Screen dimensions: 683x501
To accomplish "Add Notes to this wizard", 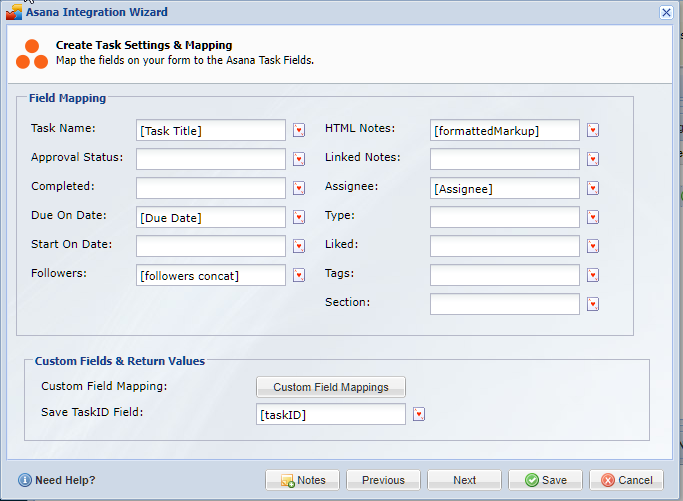I will tap(302, 480).
